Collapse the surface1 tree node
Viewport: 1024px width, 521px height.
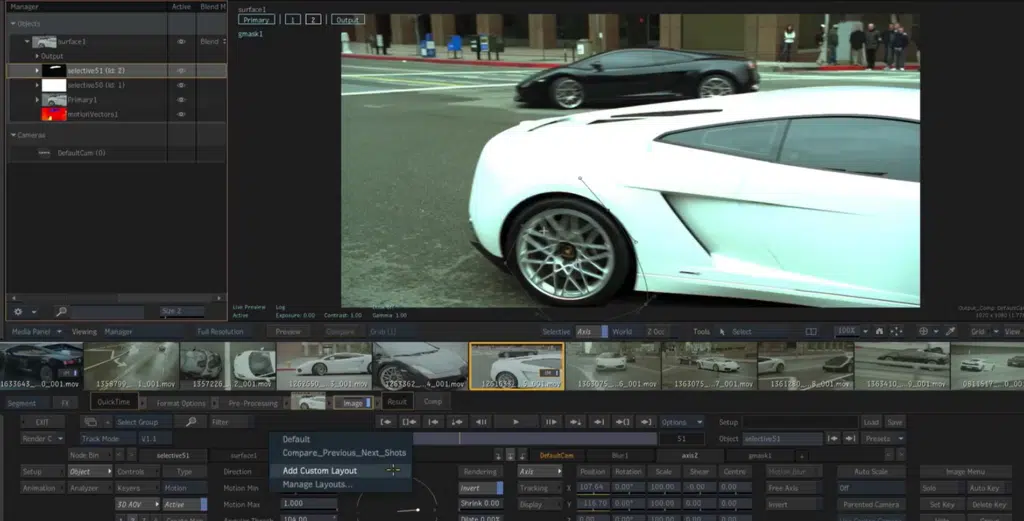27,42
